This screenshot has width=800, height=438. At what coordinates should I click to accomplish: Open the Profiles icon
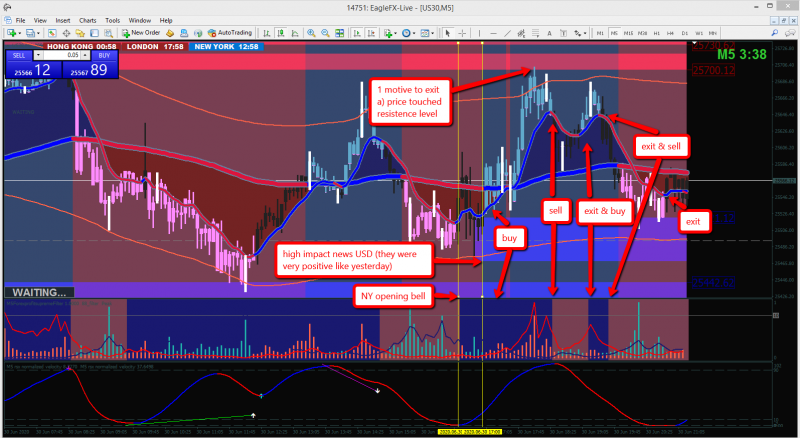30,33
